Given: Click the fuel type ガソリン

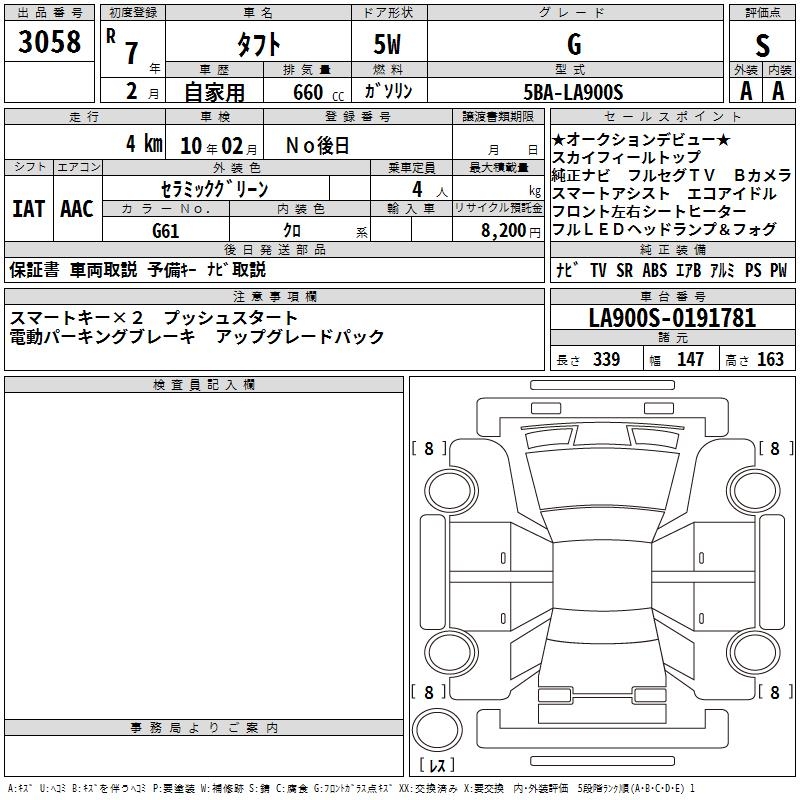Looking at the screenshot, I should [x=388, y=91].
